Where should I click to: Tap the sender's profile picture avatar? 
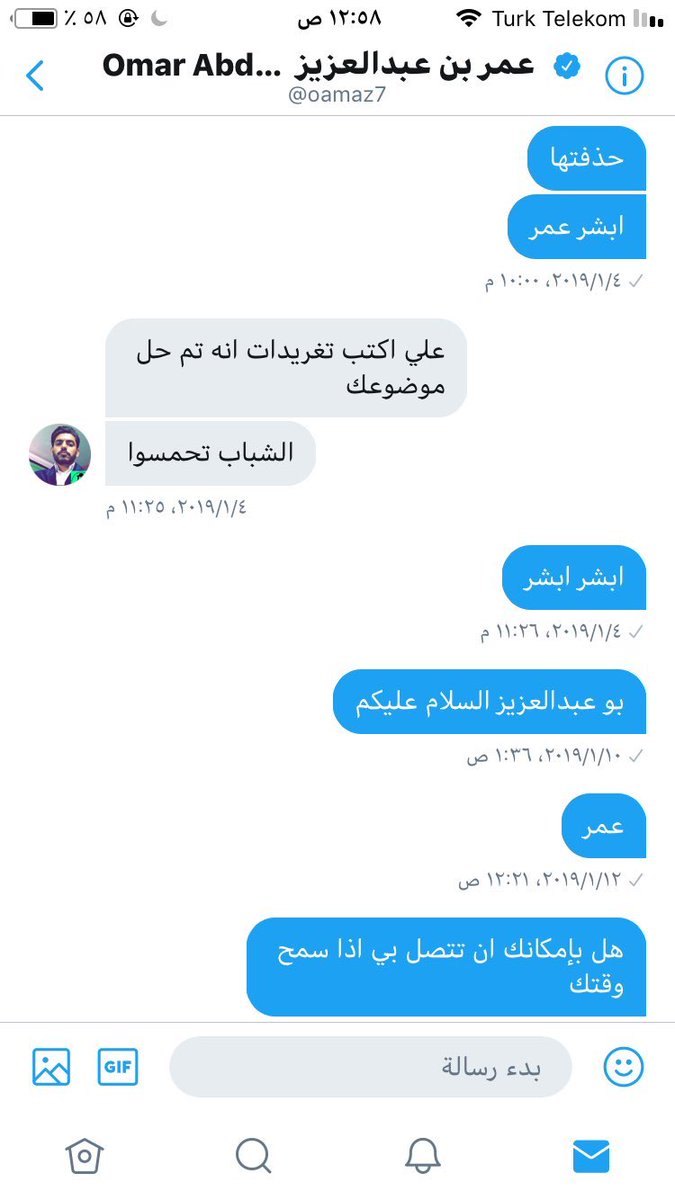tap(60, 454)
